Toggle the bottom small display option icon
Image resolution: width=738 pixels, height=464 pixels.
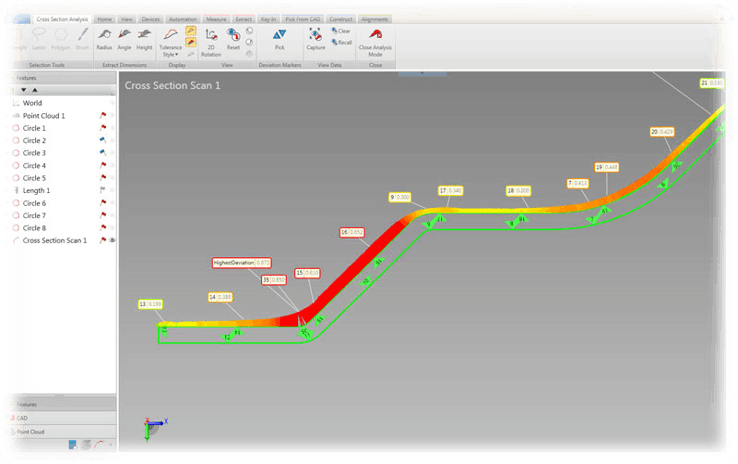(x=191, y=55)
